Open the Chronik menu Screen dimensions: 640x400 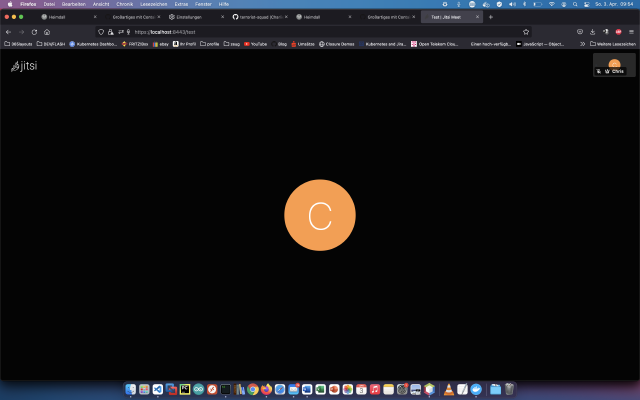tap(124, 4)
